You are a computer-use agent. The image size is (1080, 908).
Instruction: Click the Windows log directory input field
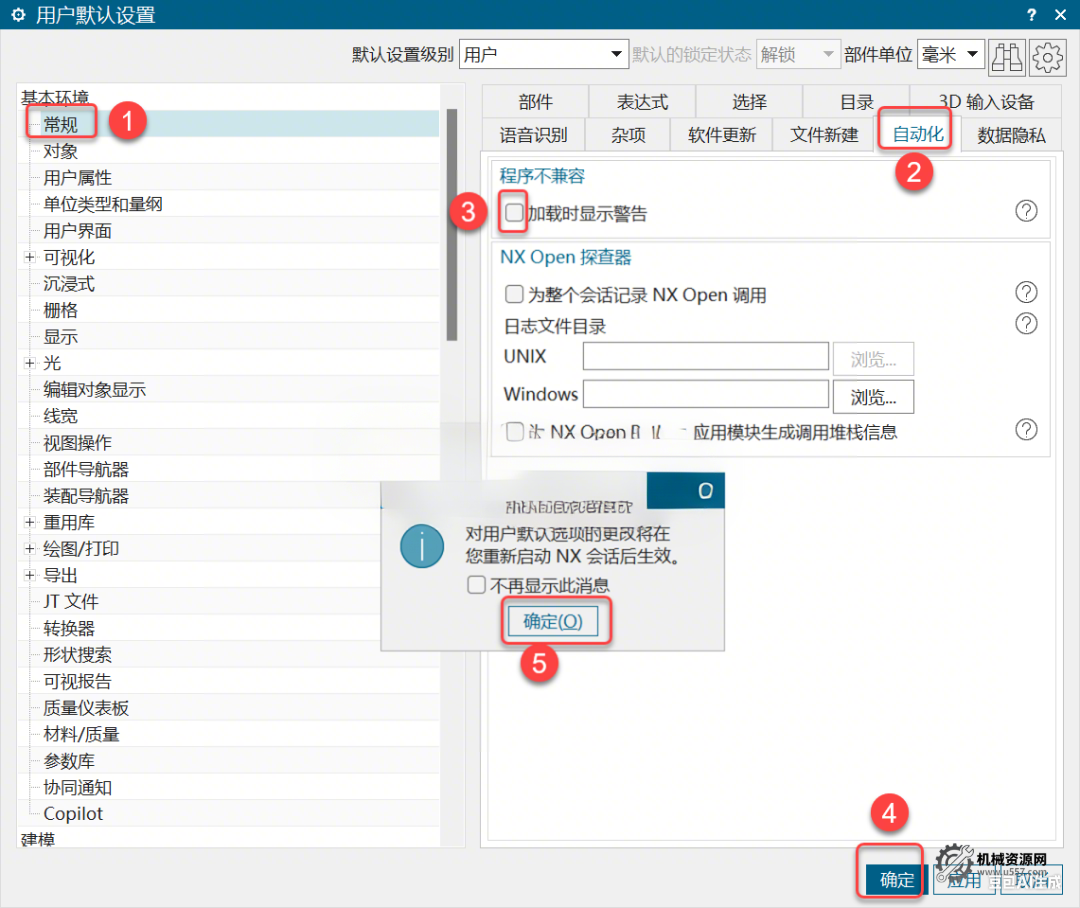[706, 394]
